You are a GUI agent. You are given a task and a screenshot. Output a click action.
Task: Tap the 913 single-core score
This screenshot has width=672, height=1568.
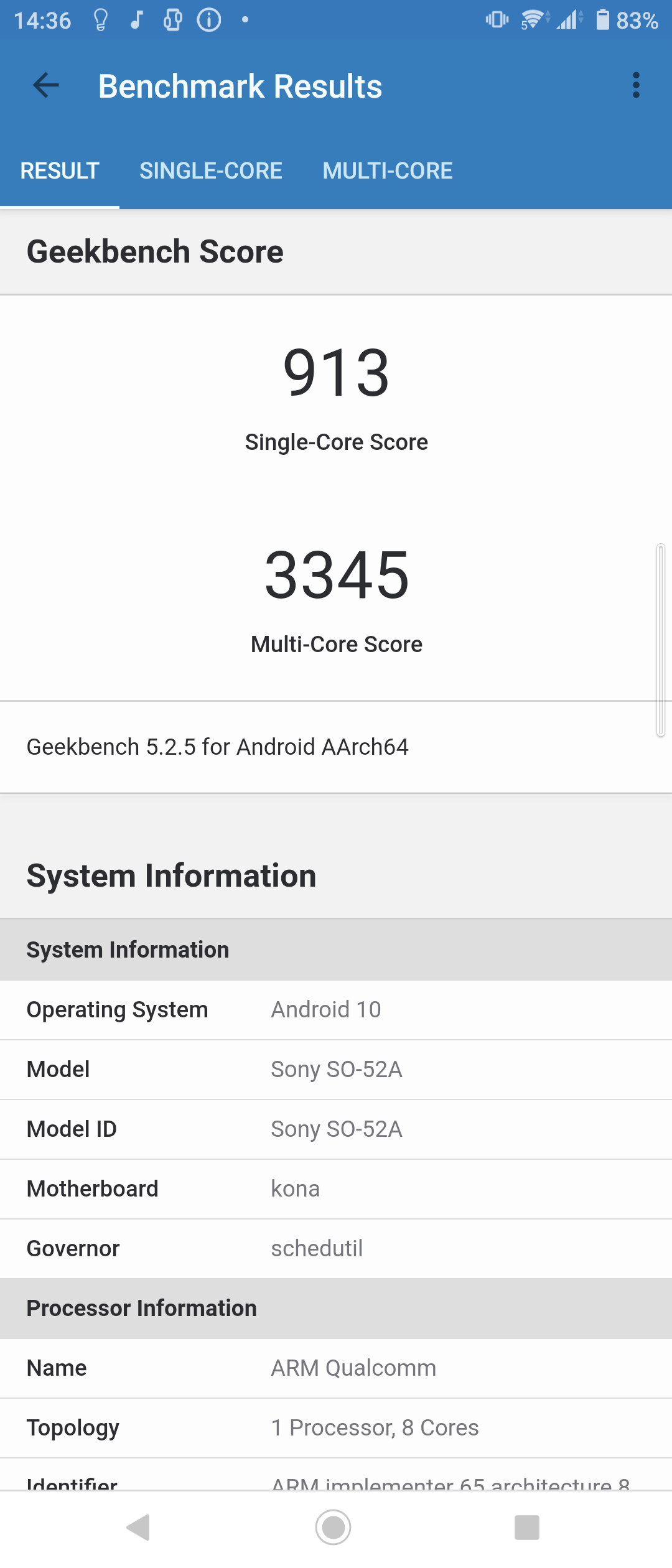[336, 373]
